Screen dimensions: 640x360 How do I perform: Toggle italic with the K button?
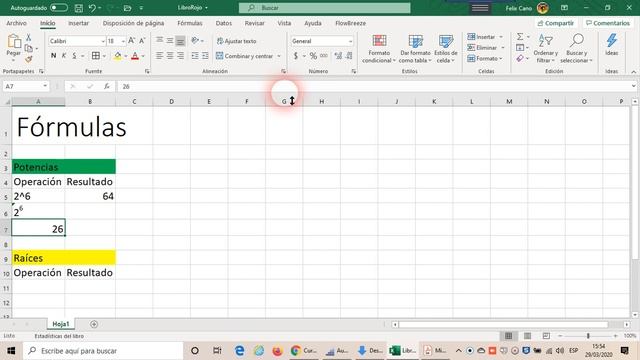point(64,56)
